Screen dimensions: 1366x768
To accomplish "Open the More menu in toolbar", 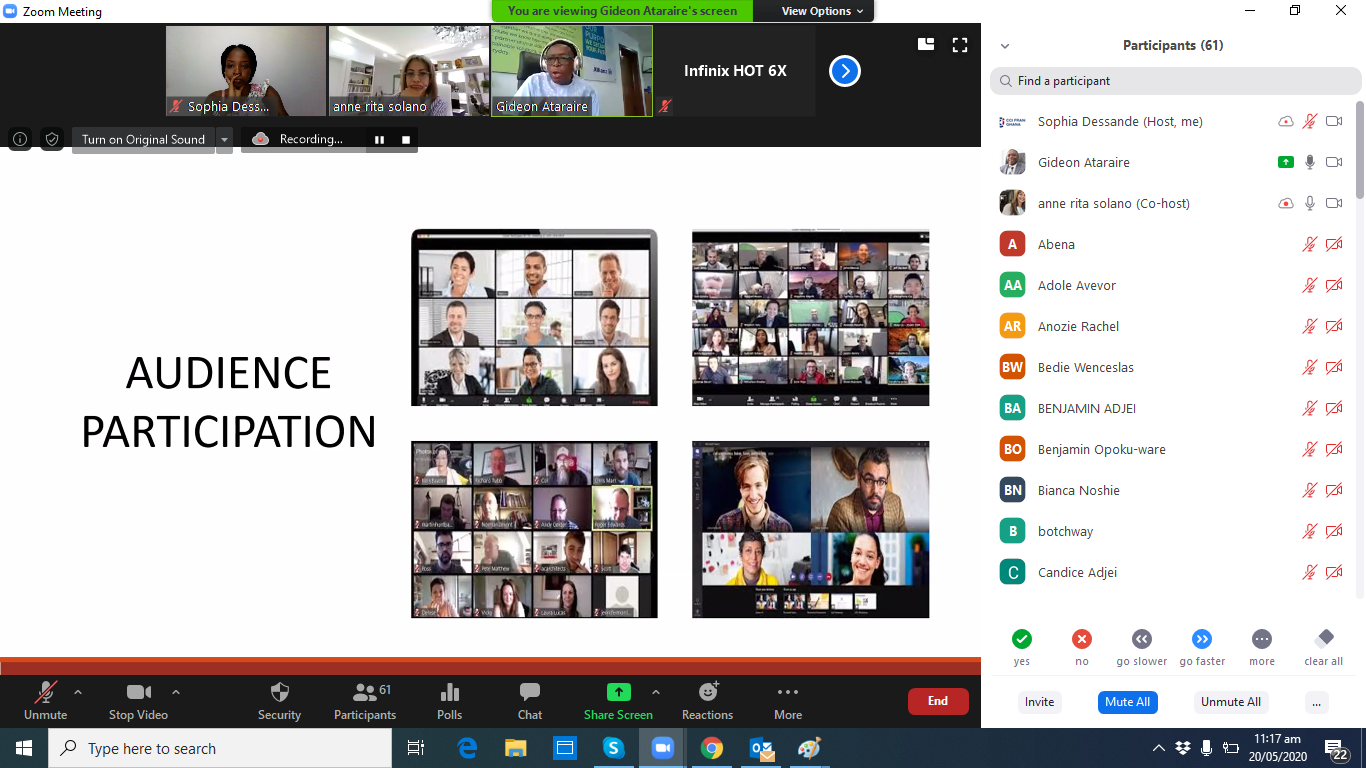I will click(x=788, y=692).
